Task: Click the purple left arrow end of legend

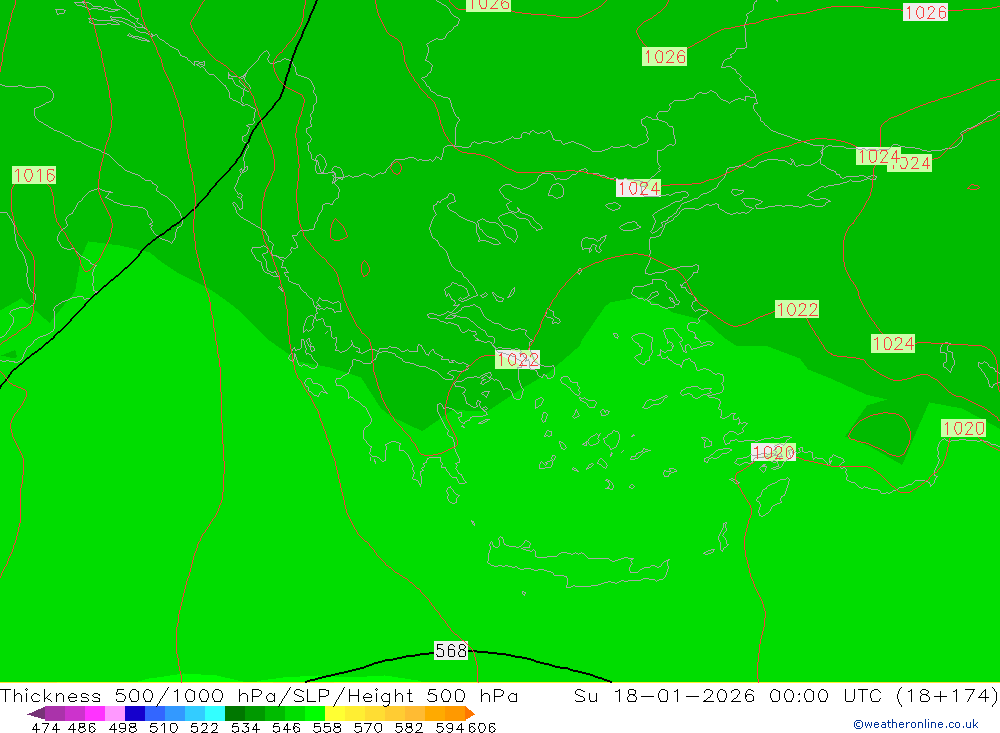Action: tap(36, 713)
